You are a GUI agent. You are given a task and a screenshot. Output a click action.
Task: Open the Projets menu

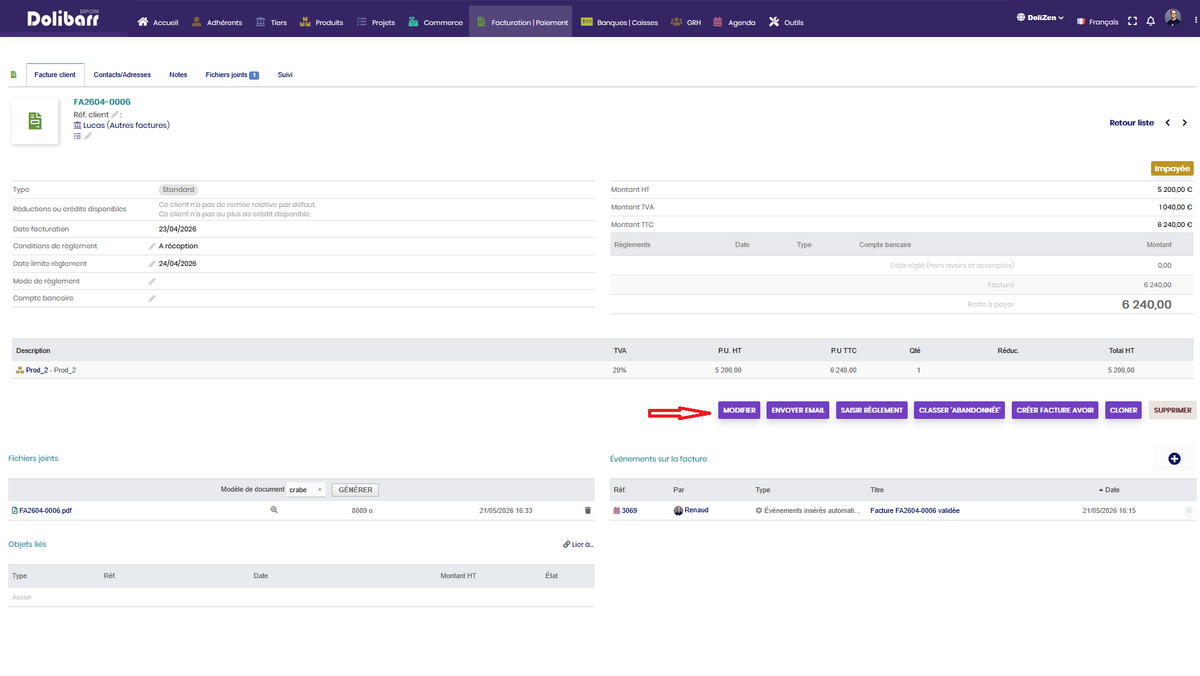pyautogui.click(x=375, y=22)
